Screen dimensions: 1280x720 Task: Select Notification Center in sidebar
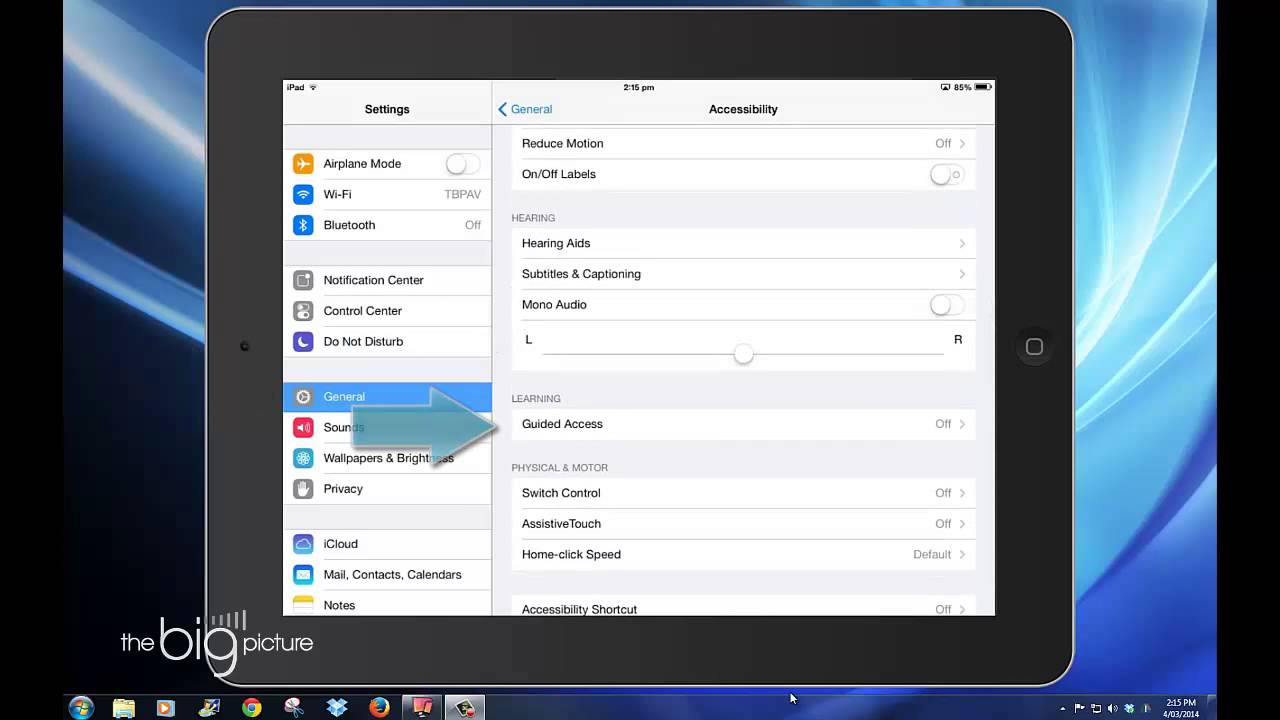coord(388,280)
